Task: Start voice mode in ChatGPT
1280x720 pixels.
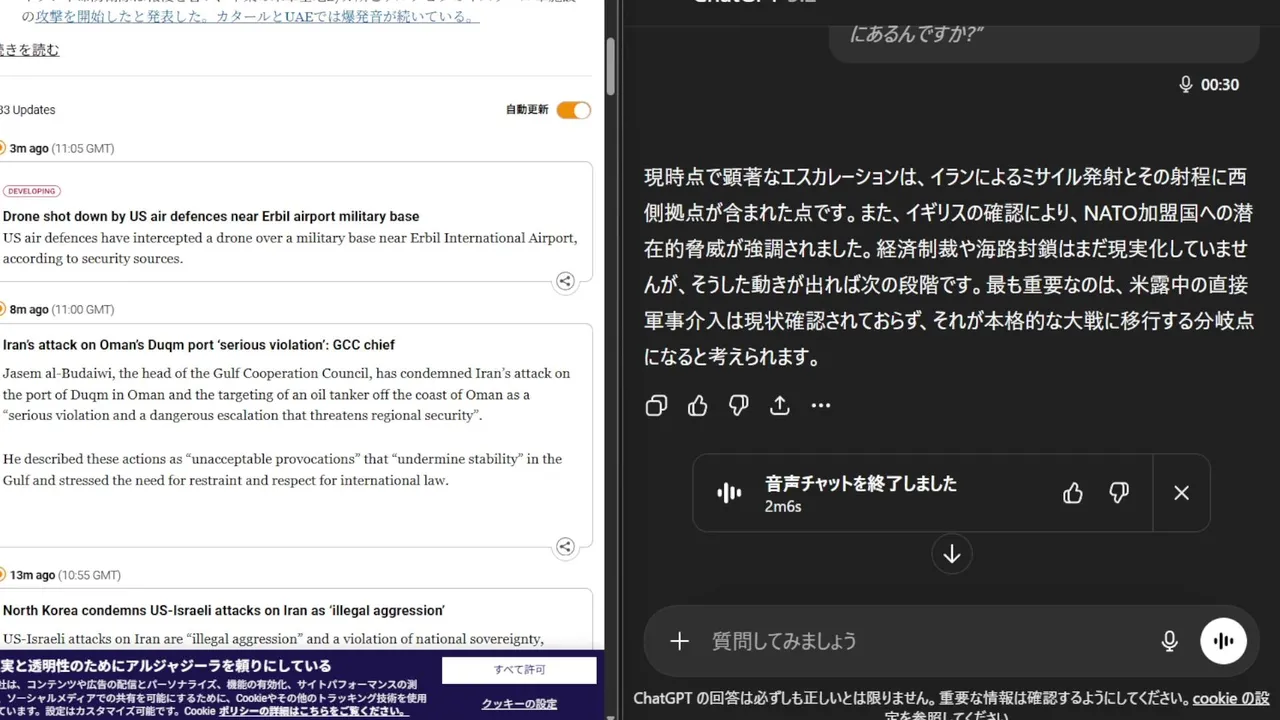Action: click(1223, 641)
